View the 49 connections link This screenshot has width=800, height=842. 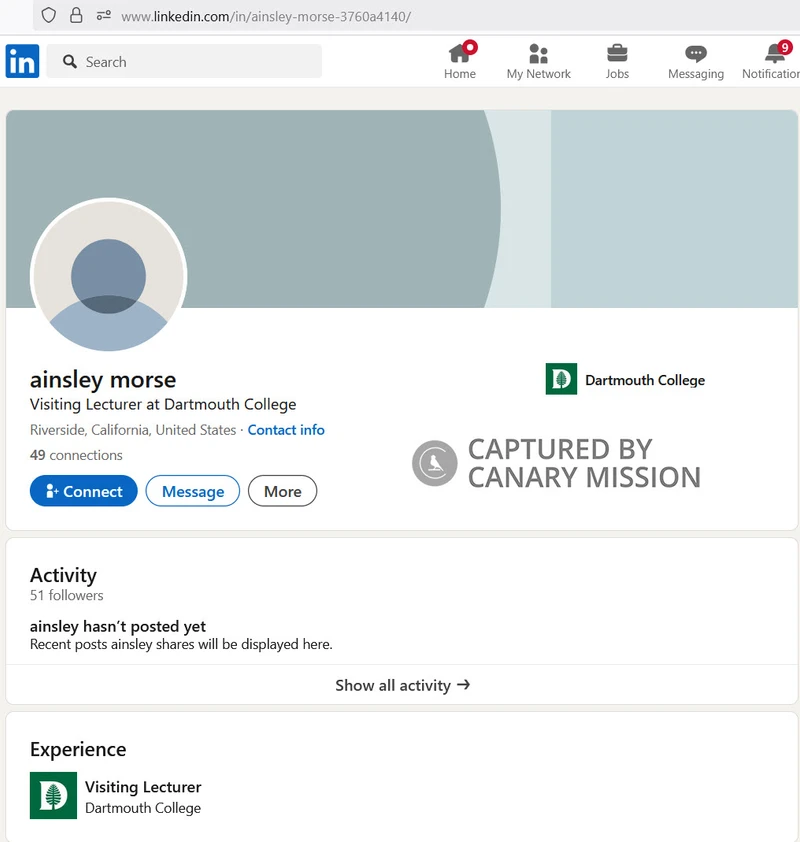point(76,455)
